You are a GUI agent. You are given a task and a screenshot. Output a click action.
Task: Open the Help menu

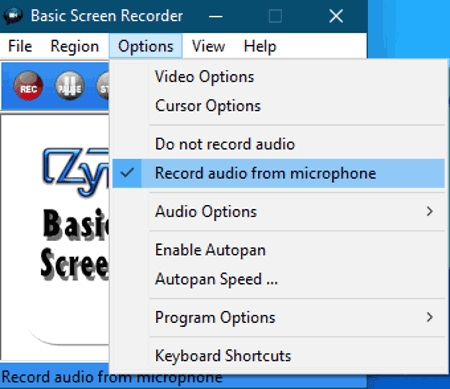click(x=260, y=46)
